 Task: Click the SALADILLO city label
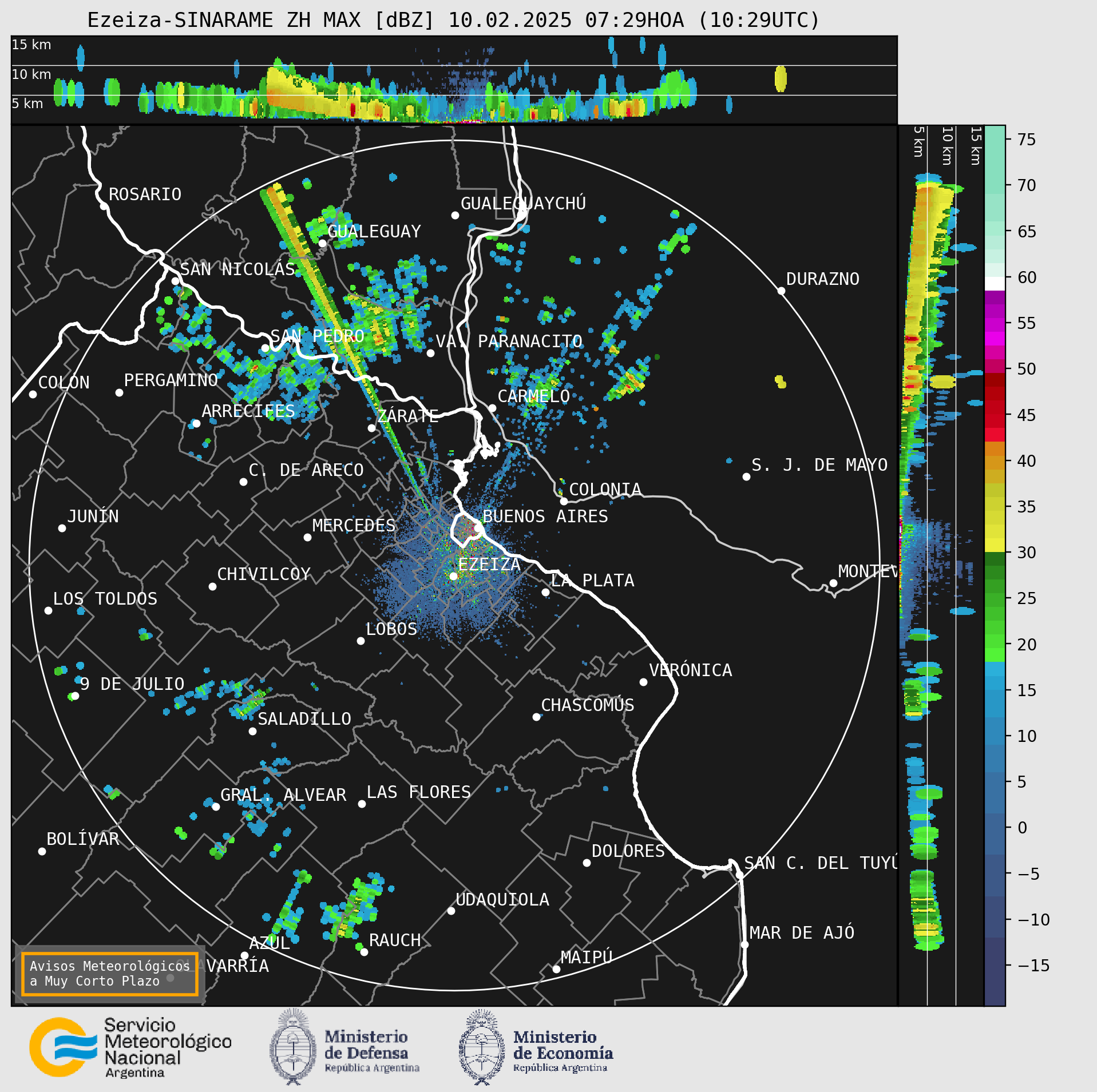[x=304, y=719]
